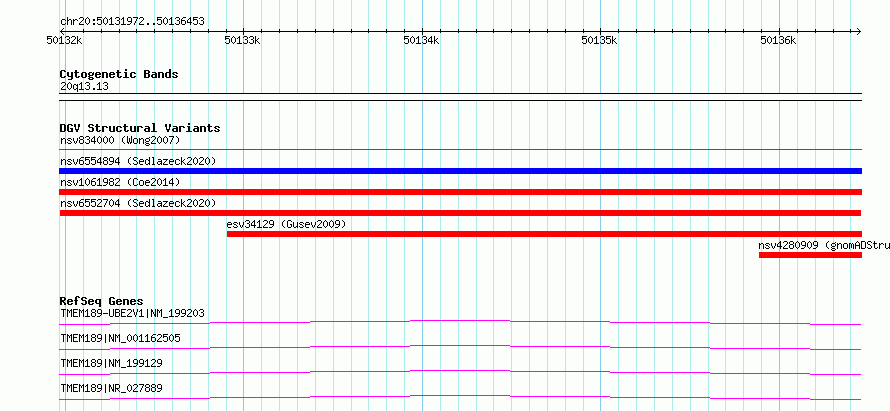The height and width of the screenshot is (411, 890).
Task: Select variant label nsv4280909 (gnomADStru
Action: [x=824, y=246]
